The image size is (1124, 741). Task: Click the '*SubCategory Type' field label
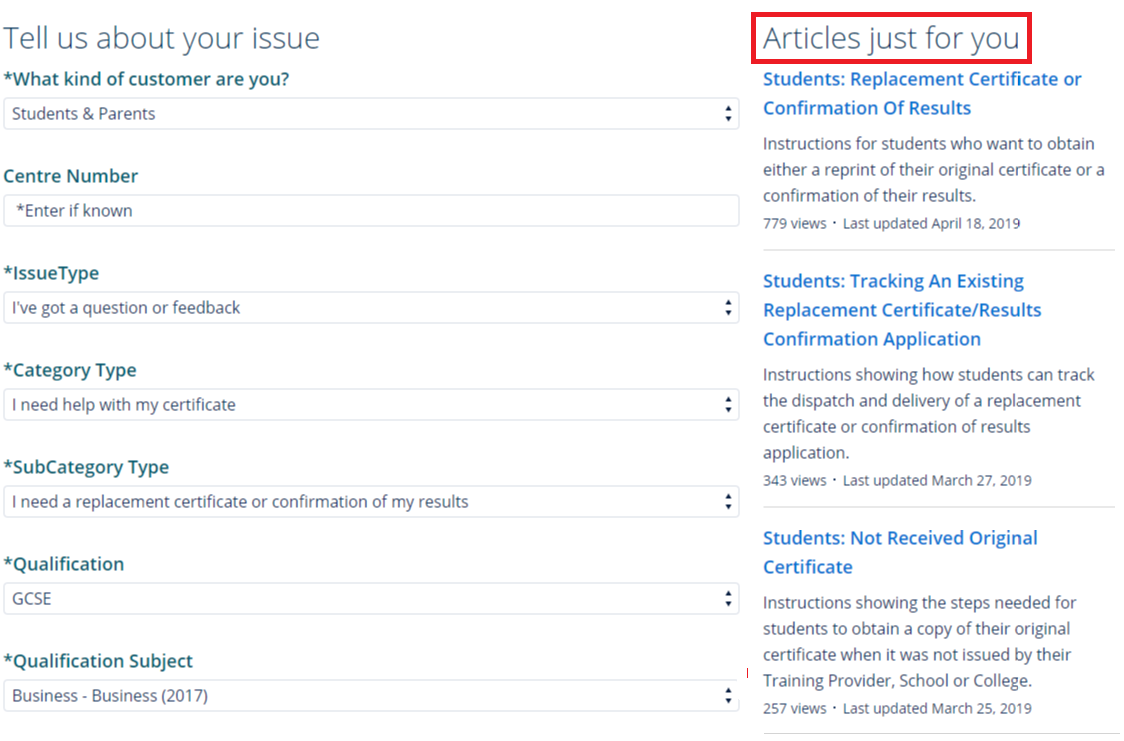point(86,467)
